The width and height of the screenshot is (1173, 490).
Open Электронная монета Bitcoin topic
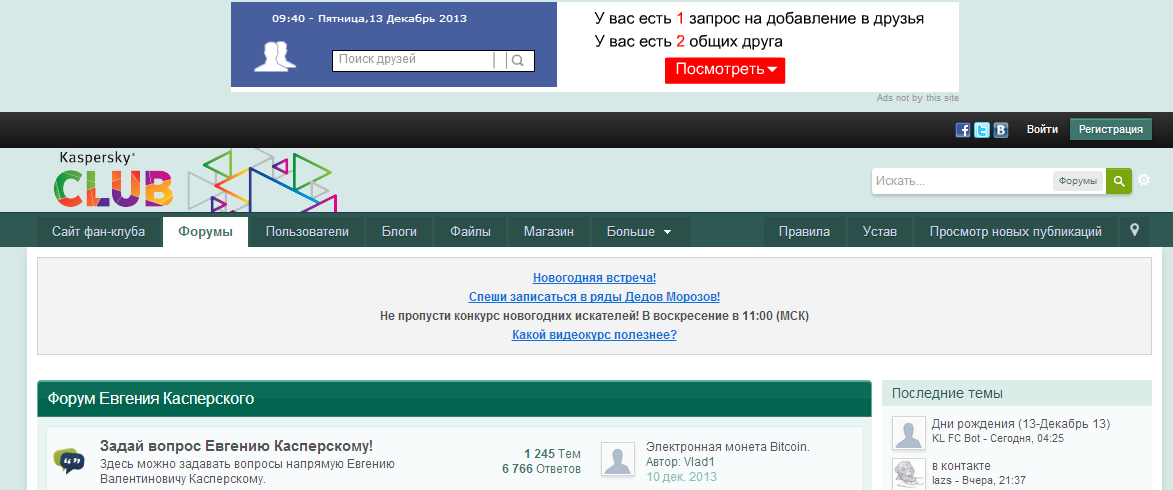coord(728,447)
